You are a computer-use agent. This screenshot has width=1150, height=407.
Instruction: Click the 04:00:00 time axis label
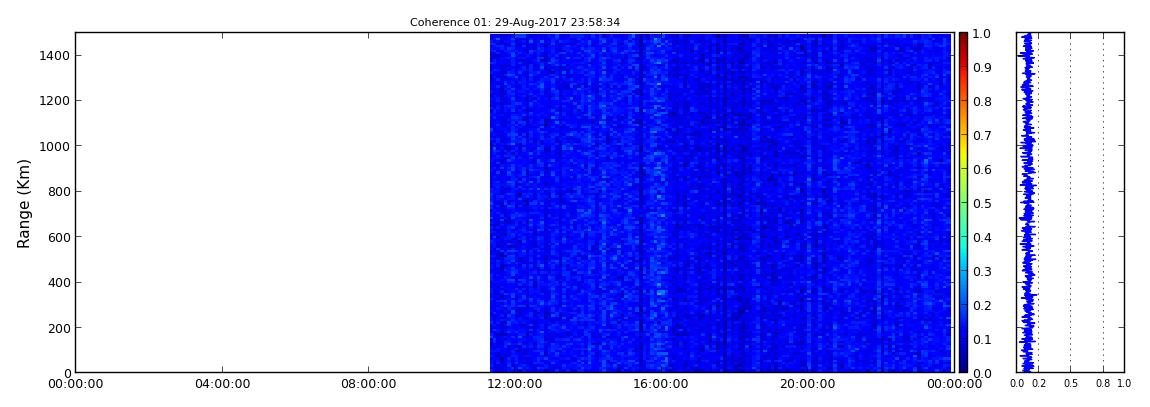pos(222,384)
